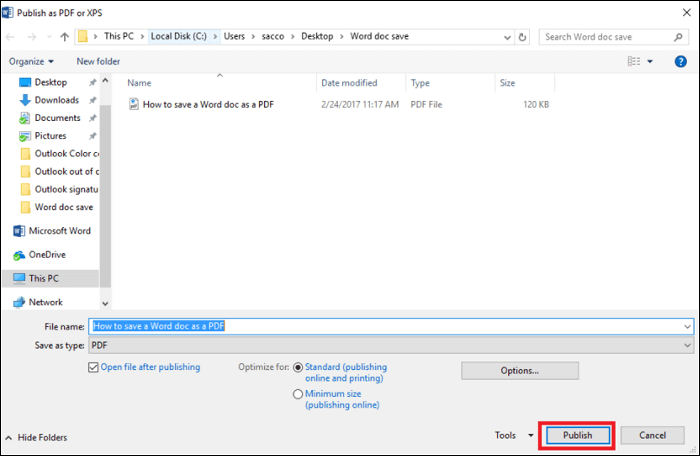The image size is (700, 456).
Task: Click the Options... button
Action: [519, 370]
